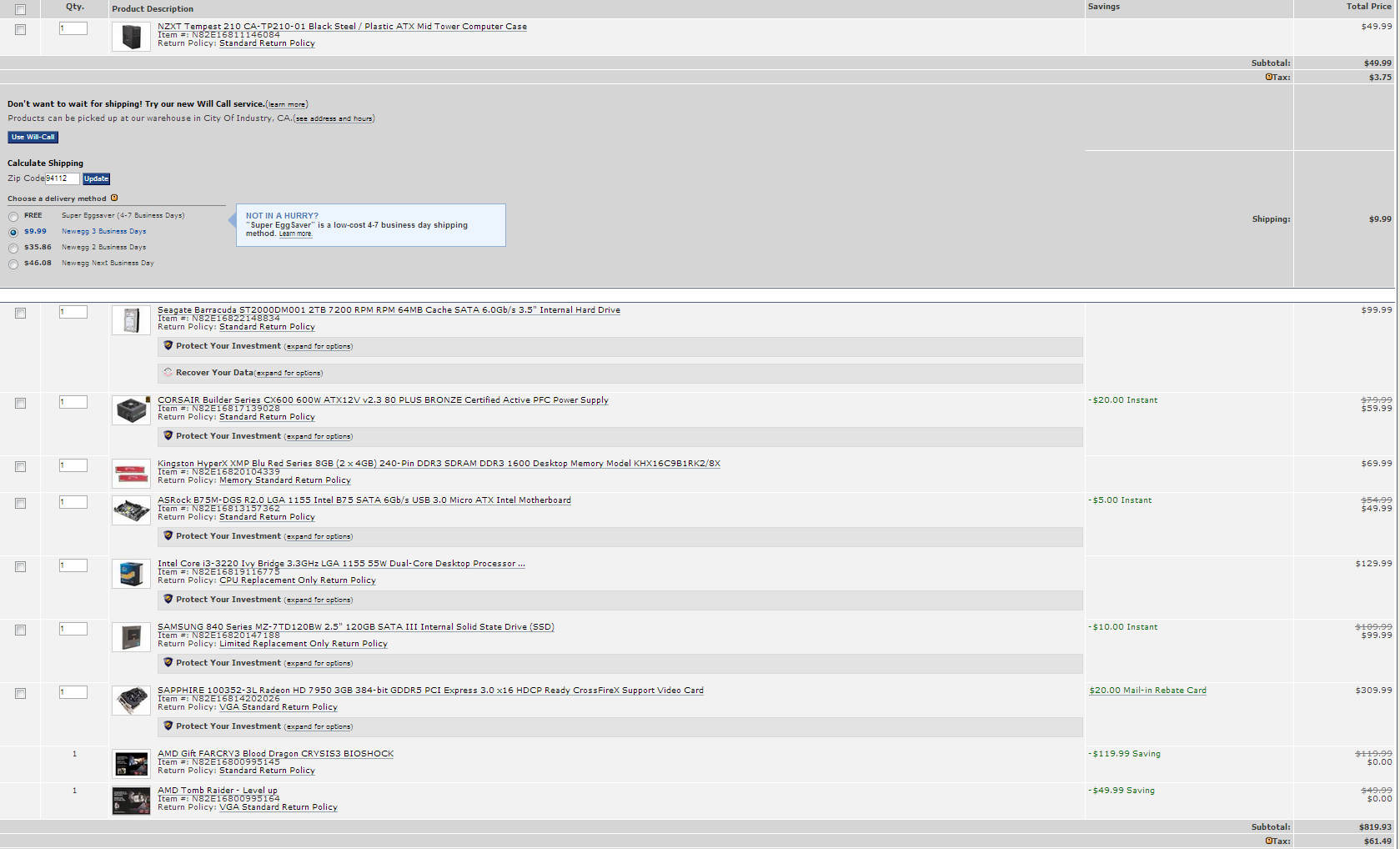Screen dimensions: 1400x849
Task: Click the Recover Your Data icon
Action: pyautogui.click(x=168, y=372)
